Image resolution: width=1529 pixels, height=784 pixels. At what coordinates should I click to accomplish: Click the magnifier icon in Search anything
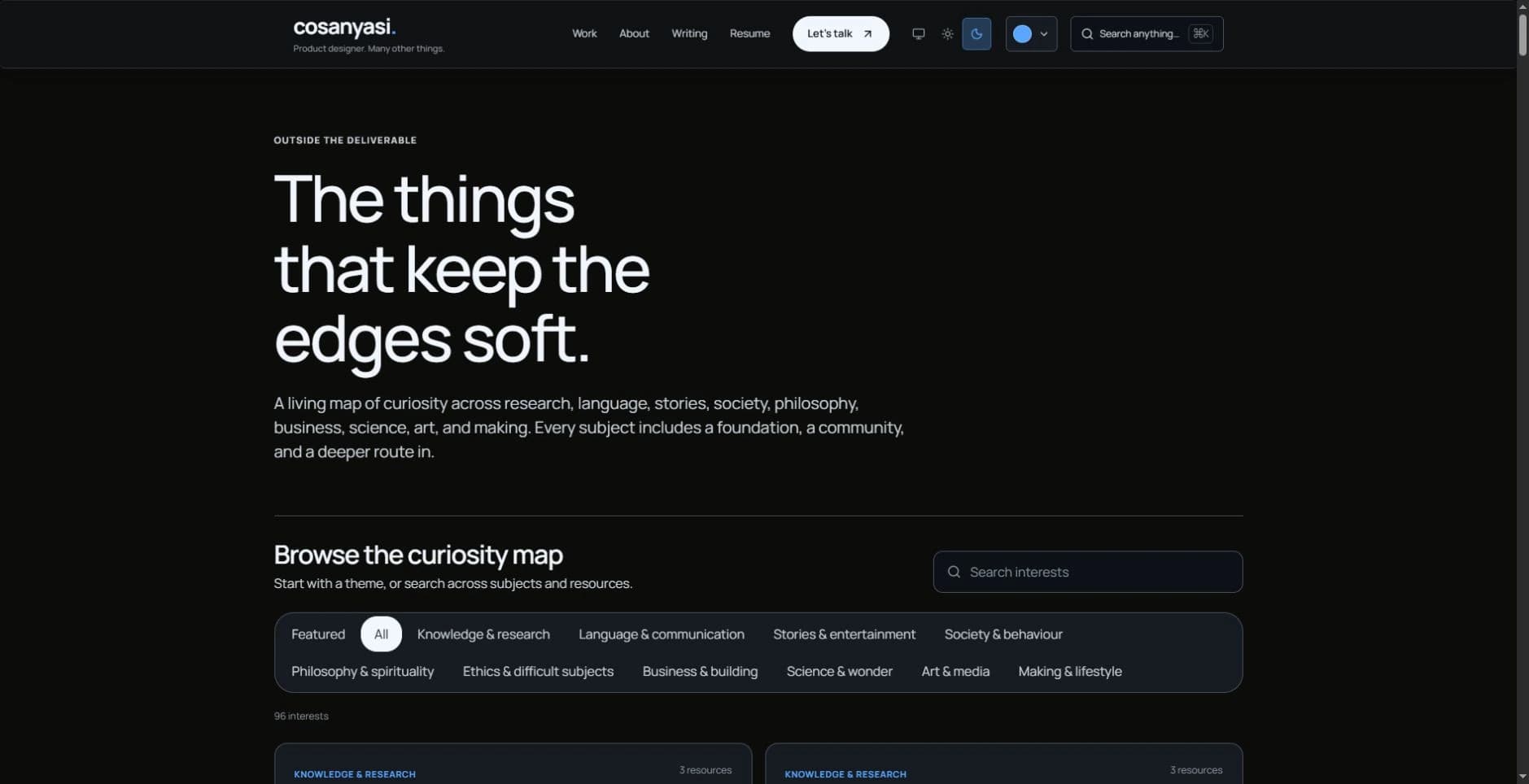(x=1087, y=34)
